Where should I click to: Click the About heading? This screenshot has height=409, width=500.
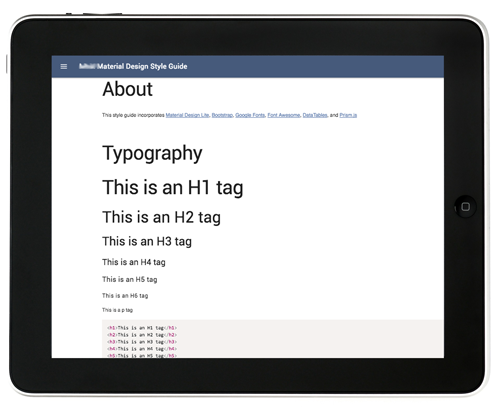(x=127, y=89)
